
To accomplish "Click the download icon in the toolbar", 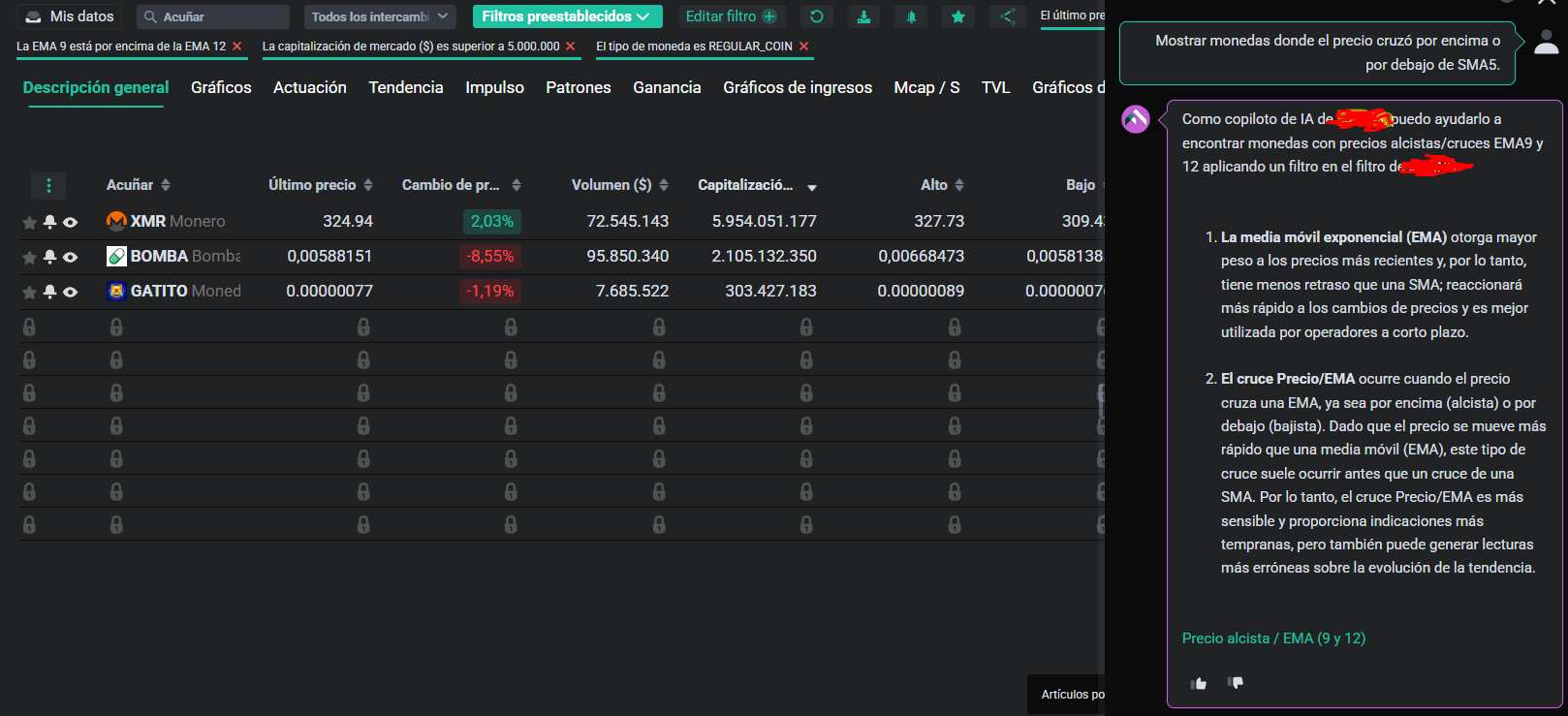I will click(x=863, y=16).
